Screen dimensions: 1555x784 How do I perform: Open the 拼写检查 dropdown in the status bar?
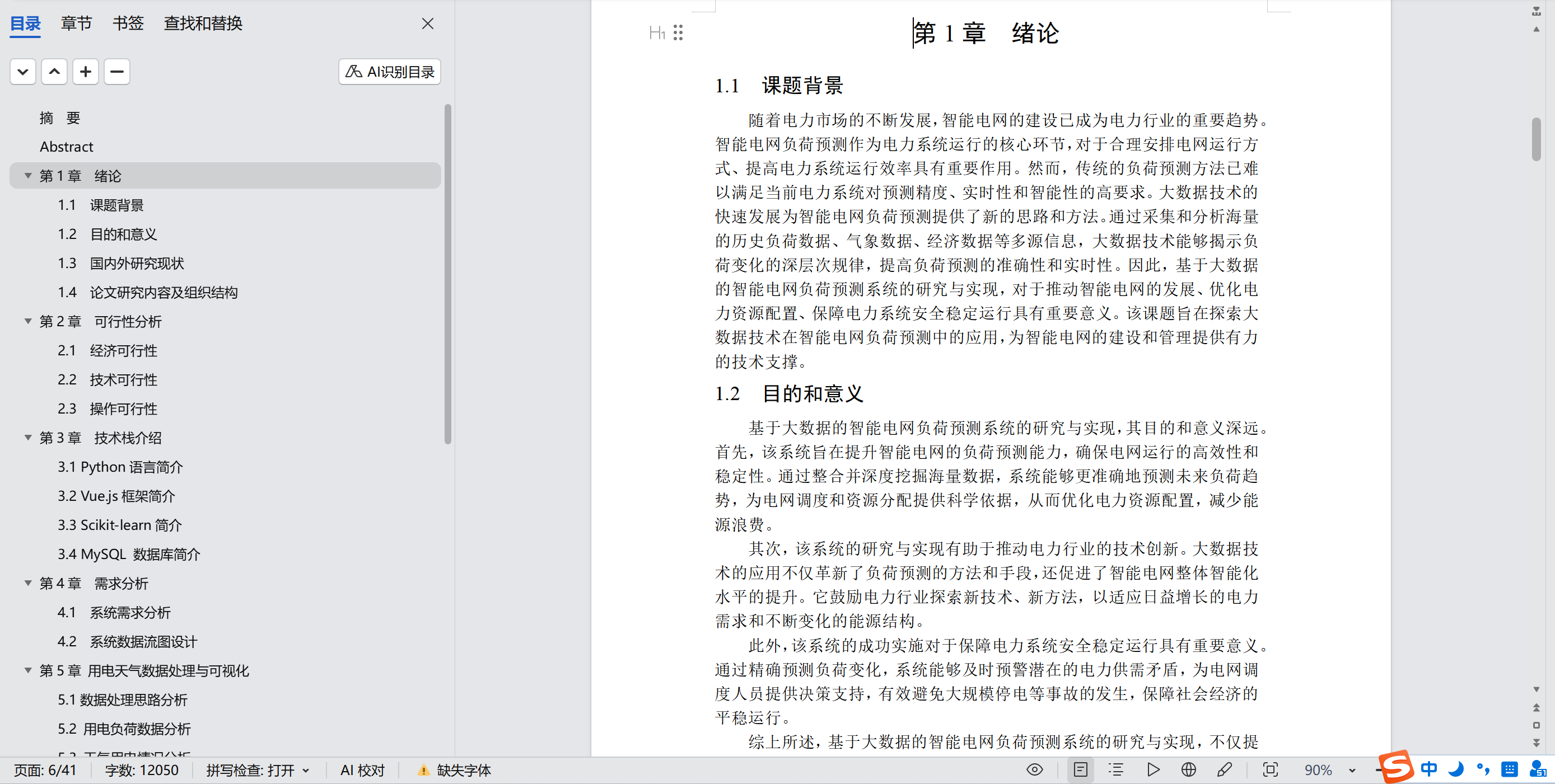(258, 770)
